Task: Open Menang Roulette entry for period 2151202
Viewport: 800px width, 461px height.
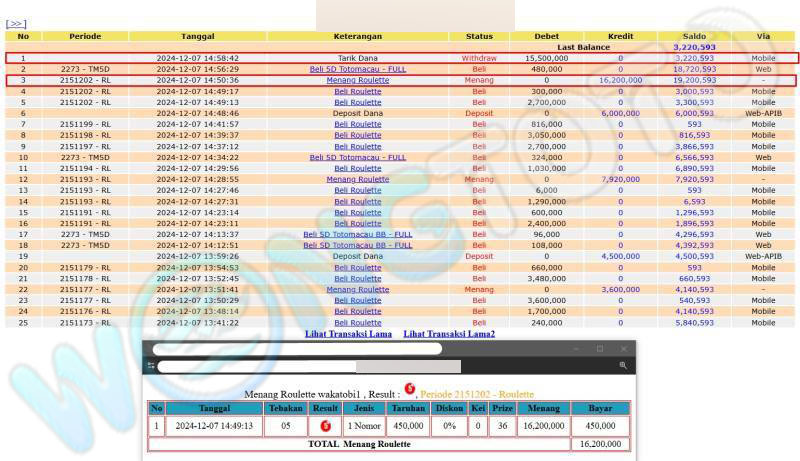Action: [x=358, y=80]
